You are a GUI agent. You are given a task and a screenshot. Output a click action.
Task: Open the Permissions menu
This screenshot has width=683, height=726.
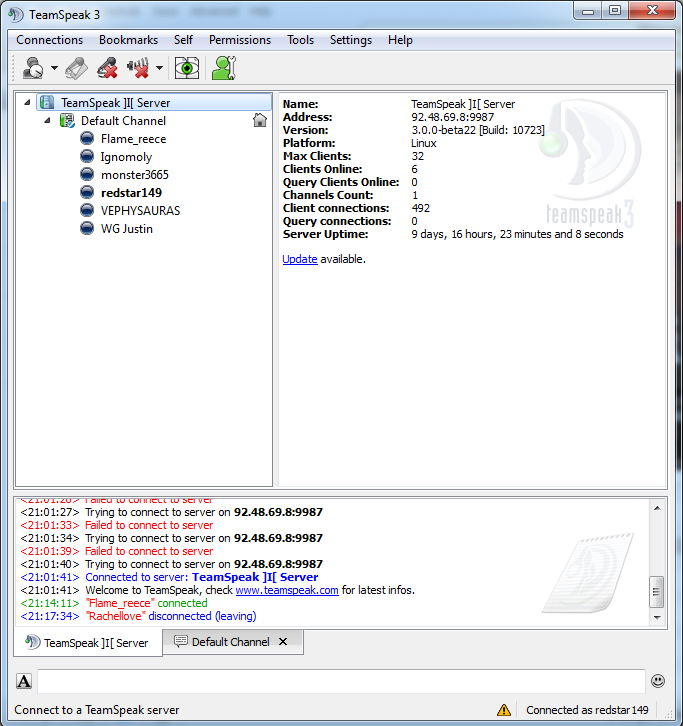coord(240,40)
